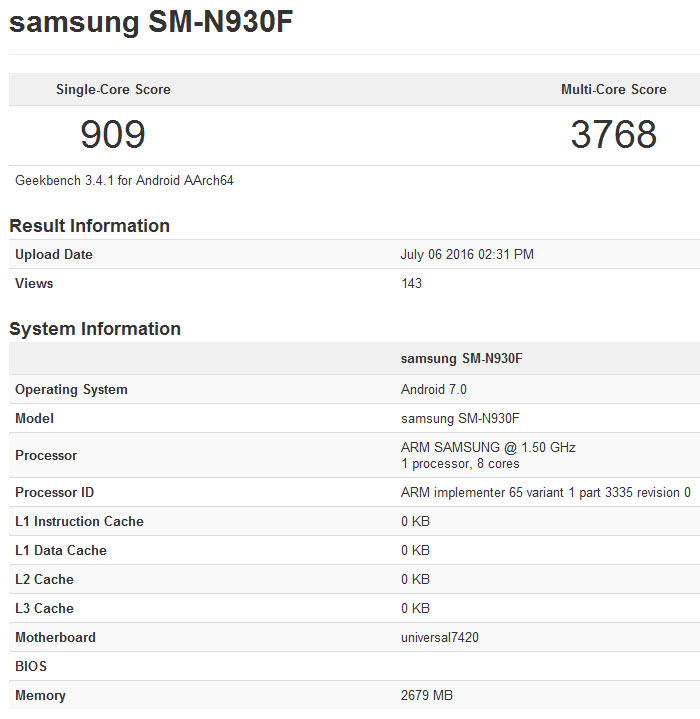Viewport: 700px width, 719px height.
Task: Click the Geekbench 3.4.1 for Android AArch64 text
Action: tap(125, 181)
